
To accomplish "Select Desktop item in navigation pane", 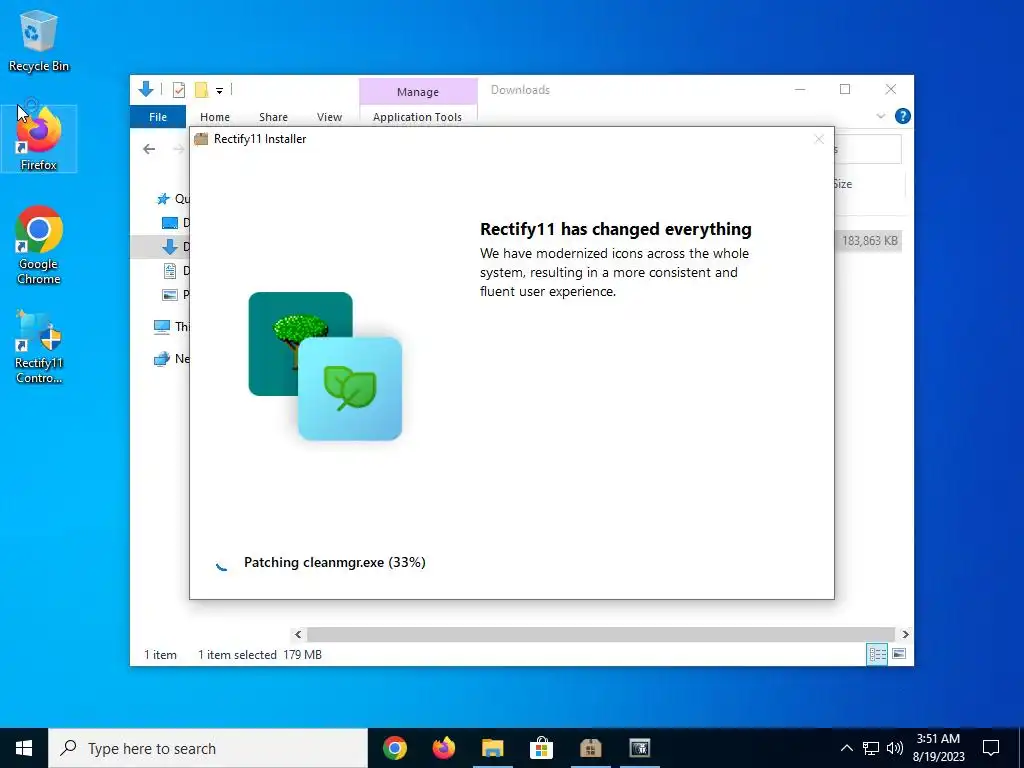I will tap(170, 223).
